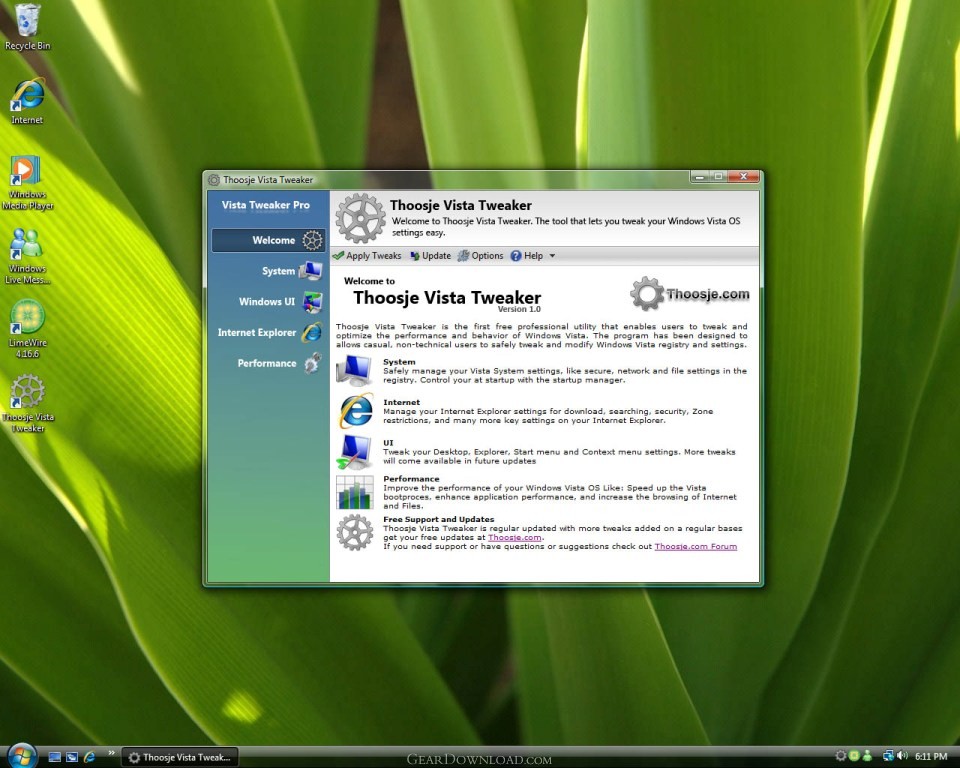Image resolution: width=960 pixels, height=768 pixels.
Task: Click the 'Version 1.0' text
Action: coord(519,309)
